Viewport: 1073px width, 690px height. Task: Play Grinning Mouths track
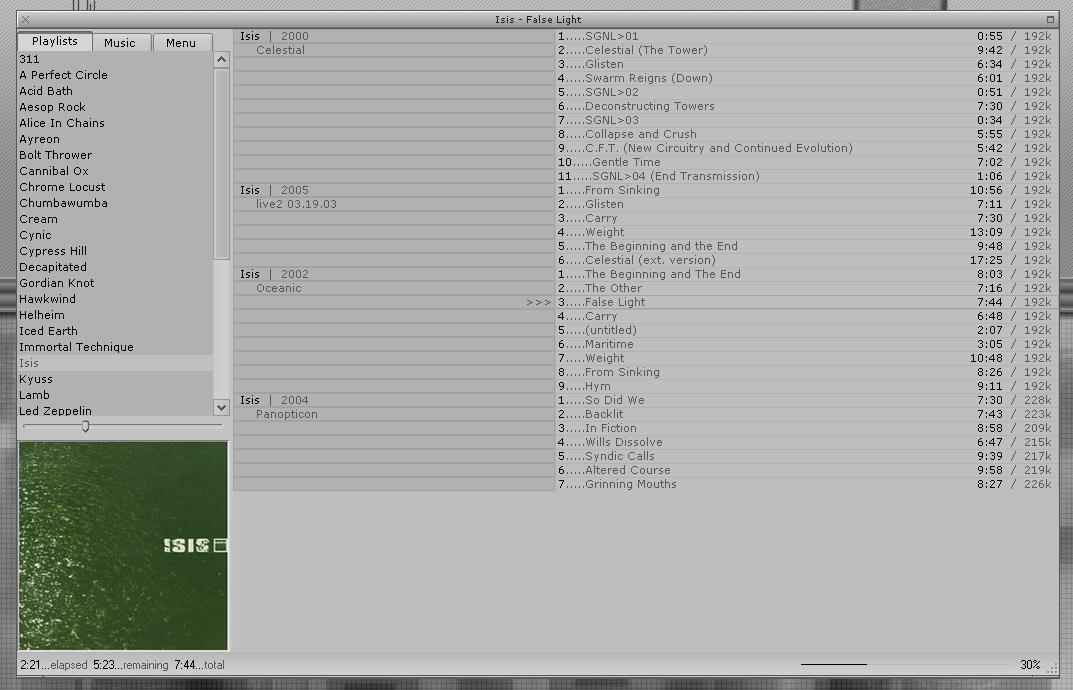(805, 484)
